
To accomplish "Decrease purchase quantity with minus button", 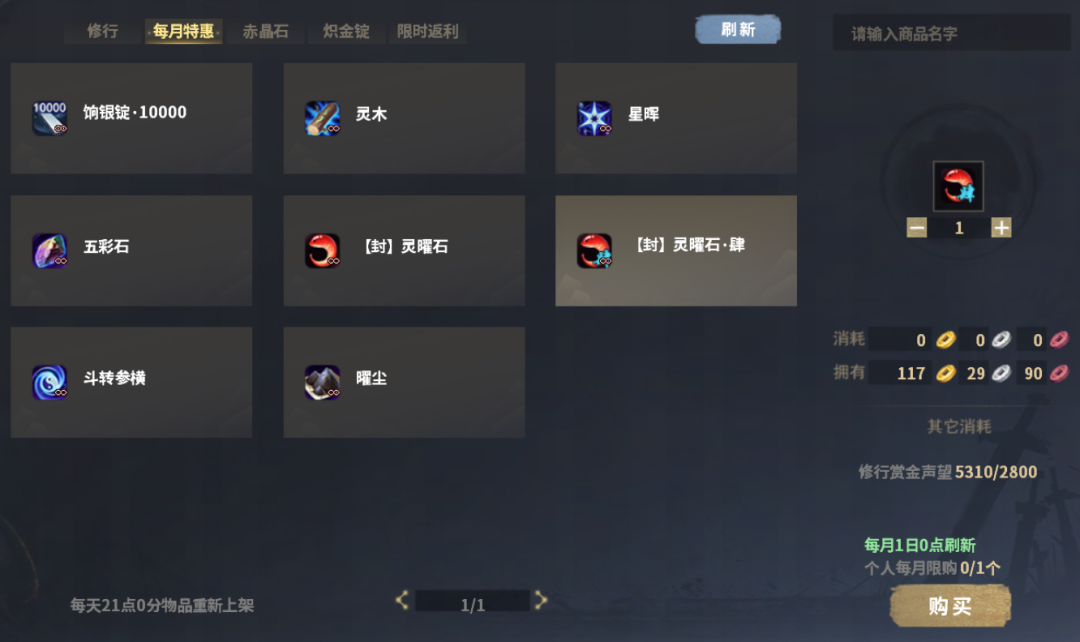I will pos(917,227).
